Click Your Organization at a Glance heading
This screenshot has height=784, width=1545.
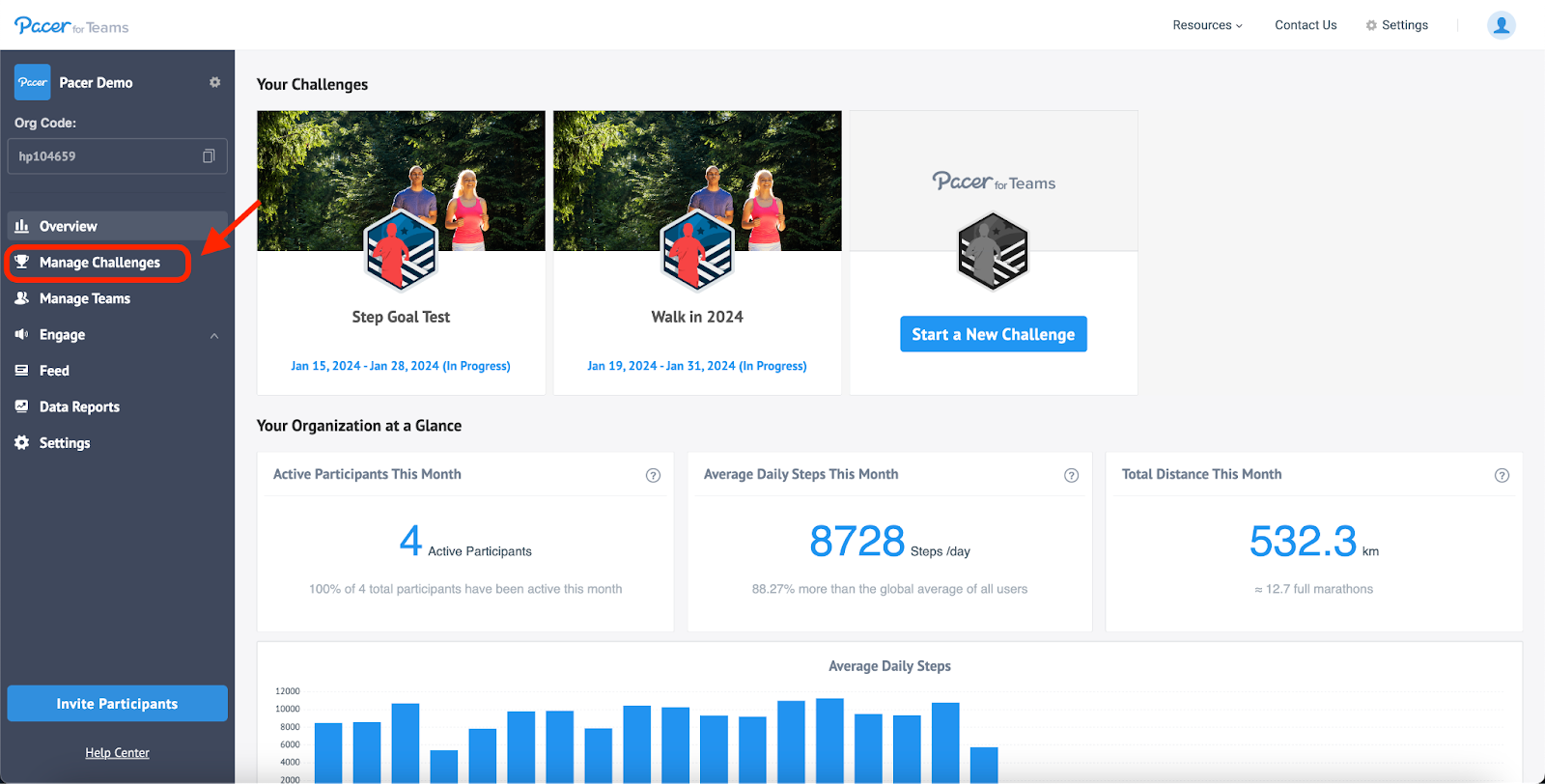click(359, 426)
